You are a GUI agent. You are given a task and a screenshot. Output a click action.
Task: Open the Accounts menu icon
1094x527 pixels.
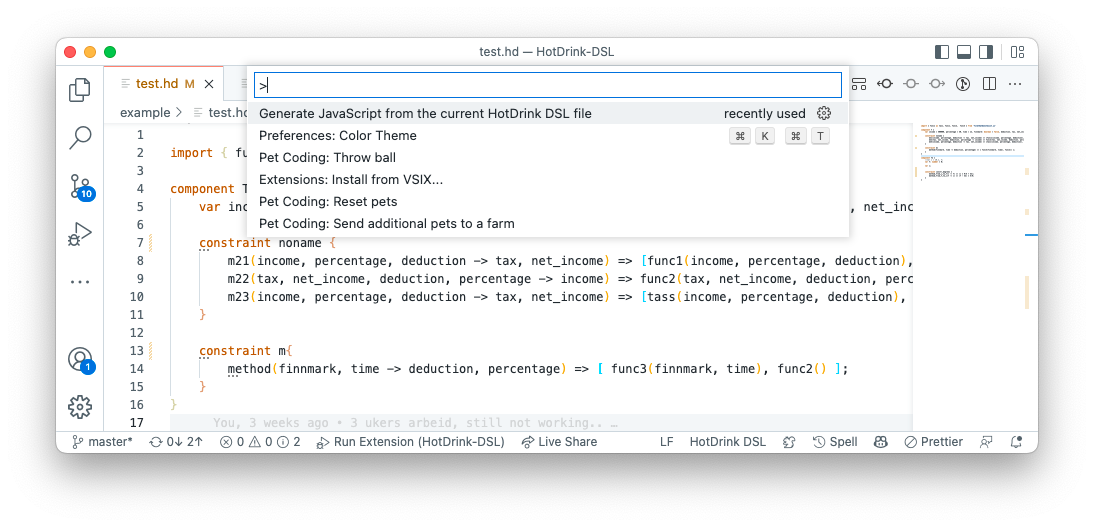(x=81, y=359)
